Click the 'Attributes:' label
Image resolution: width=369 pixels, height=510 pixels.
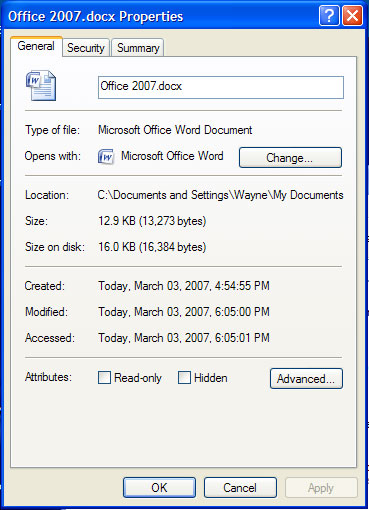(48, 377)
